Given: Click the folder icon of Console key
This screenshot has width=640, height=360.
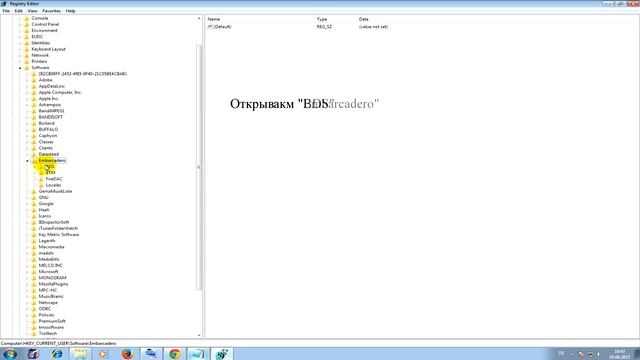Looking at the screenshot, I should coord(27,18).
